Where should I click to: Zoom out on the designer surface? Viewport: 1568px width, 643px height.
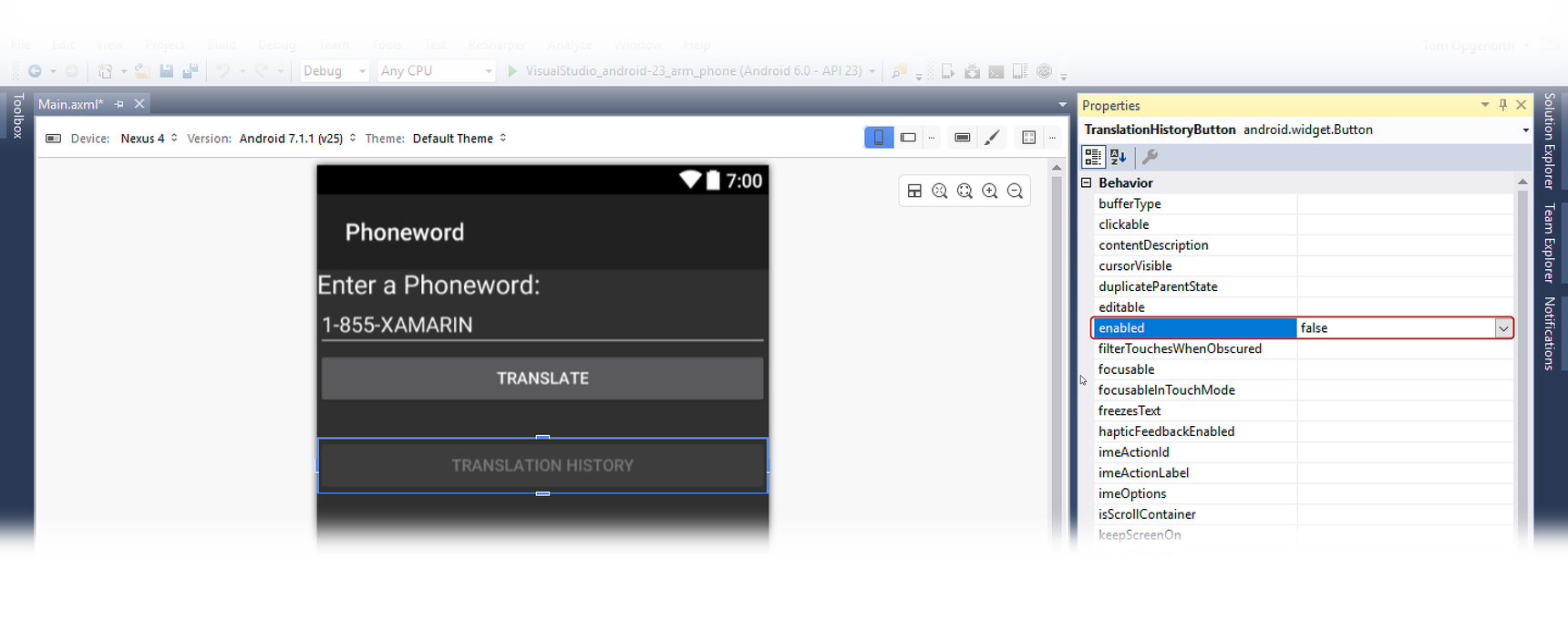click(1015, 191)
